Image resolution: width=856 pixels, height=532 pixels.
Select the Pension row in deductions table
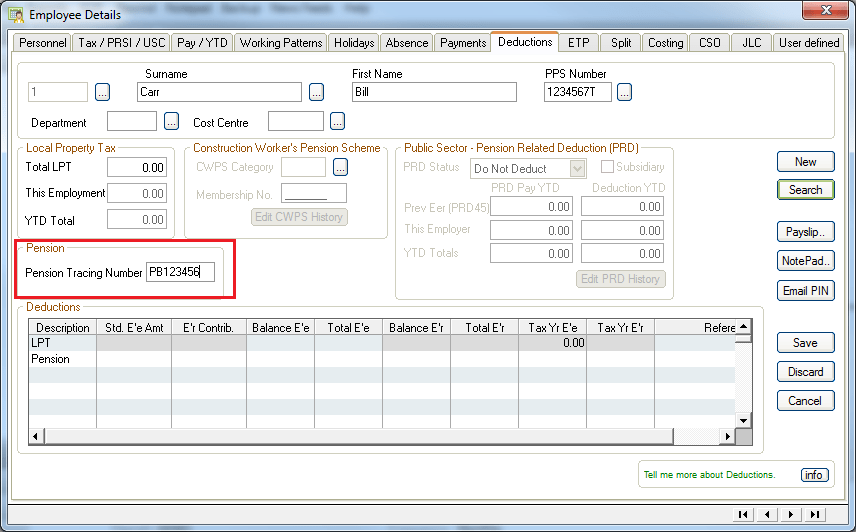tap(382, 359)
